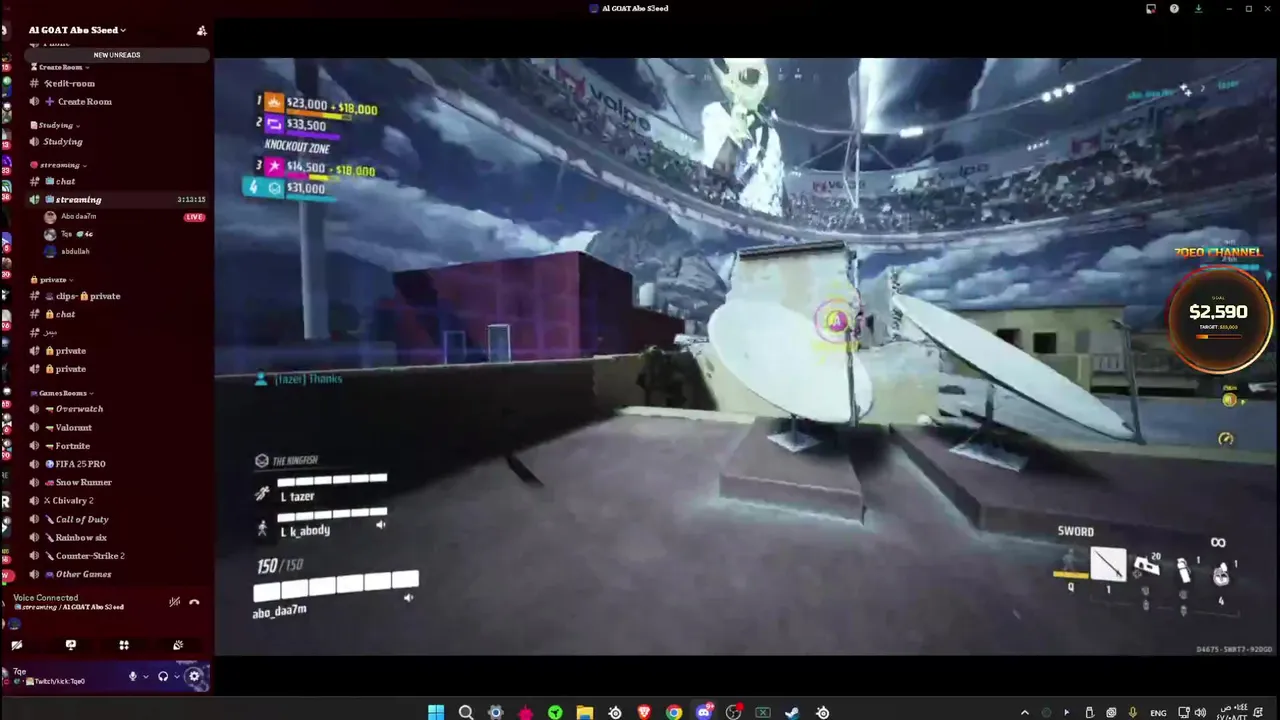Open the Discord help icon in the title bar

(1174, 8)
